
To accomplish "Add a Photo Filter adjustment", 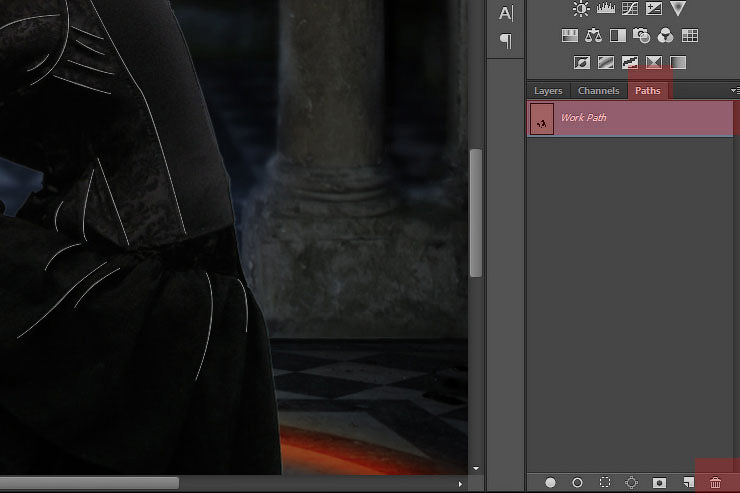I will tap(642, 36).
